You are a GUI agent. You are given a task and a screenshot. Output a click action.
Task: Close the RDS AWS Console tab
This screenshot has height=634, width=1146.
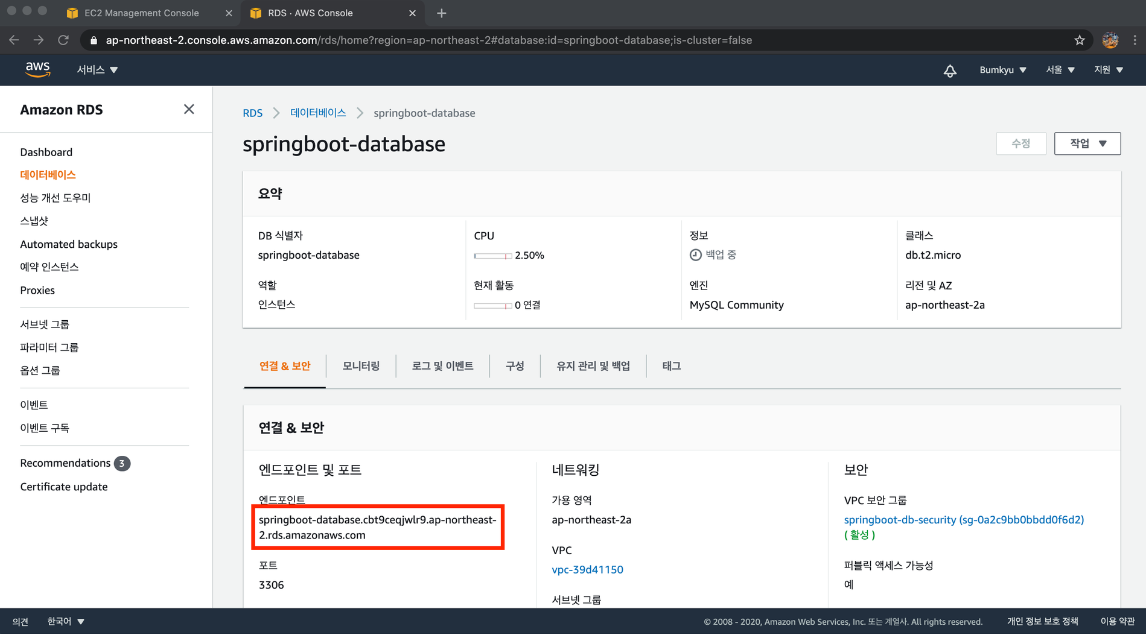coord(412,13)
